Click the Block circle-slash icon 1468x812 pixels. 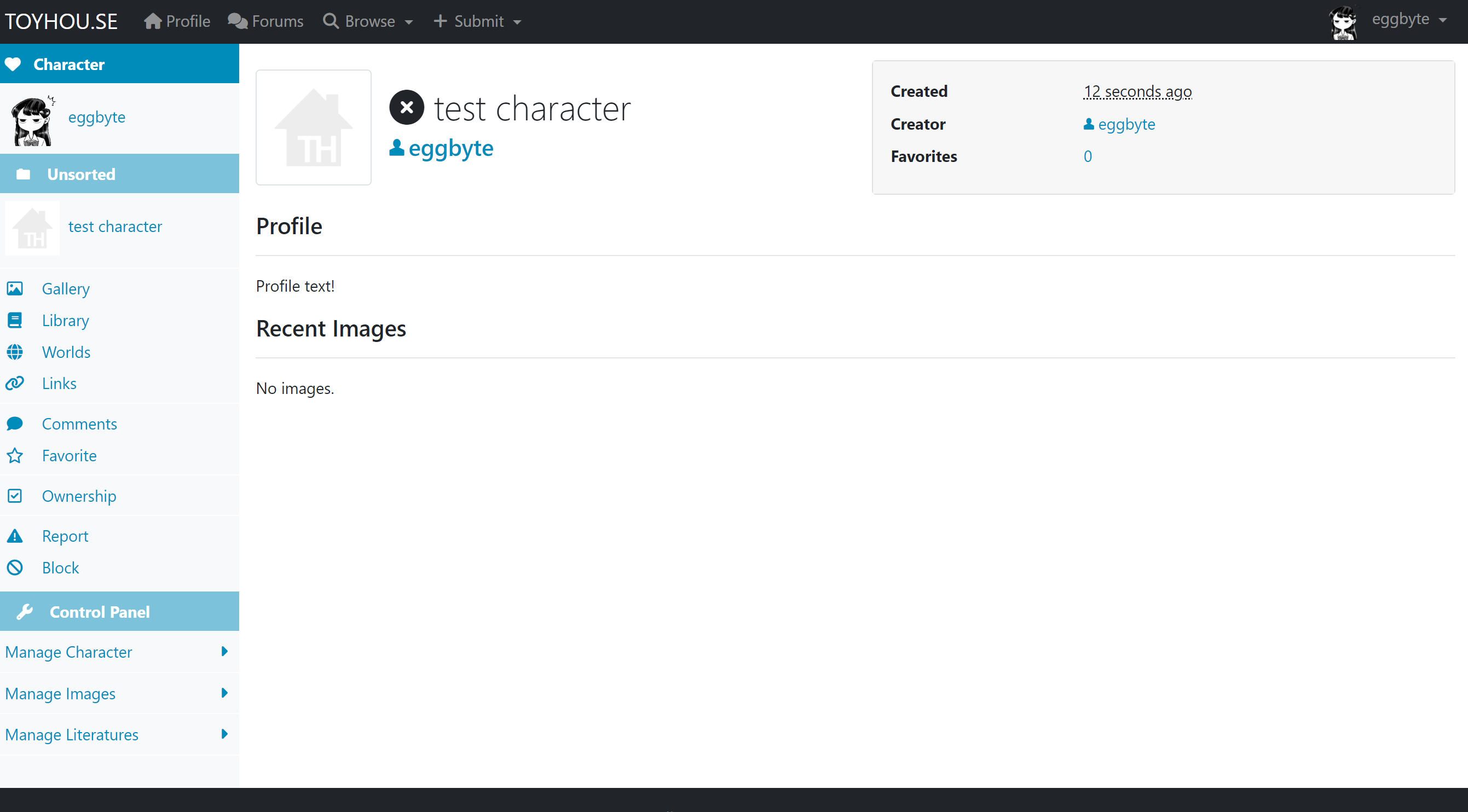[15, 568]
